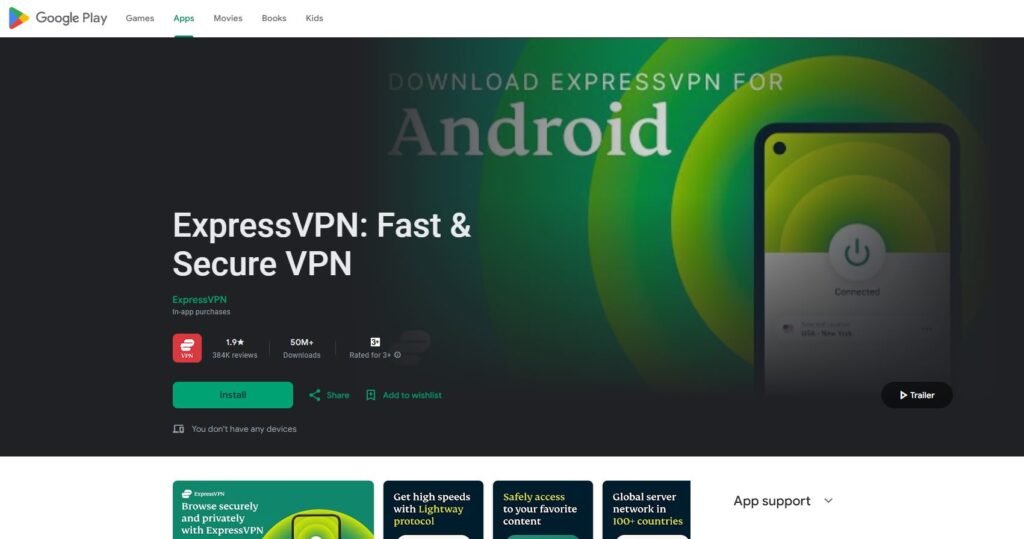Open the Books tab

(x=274, y=18)
